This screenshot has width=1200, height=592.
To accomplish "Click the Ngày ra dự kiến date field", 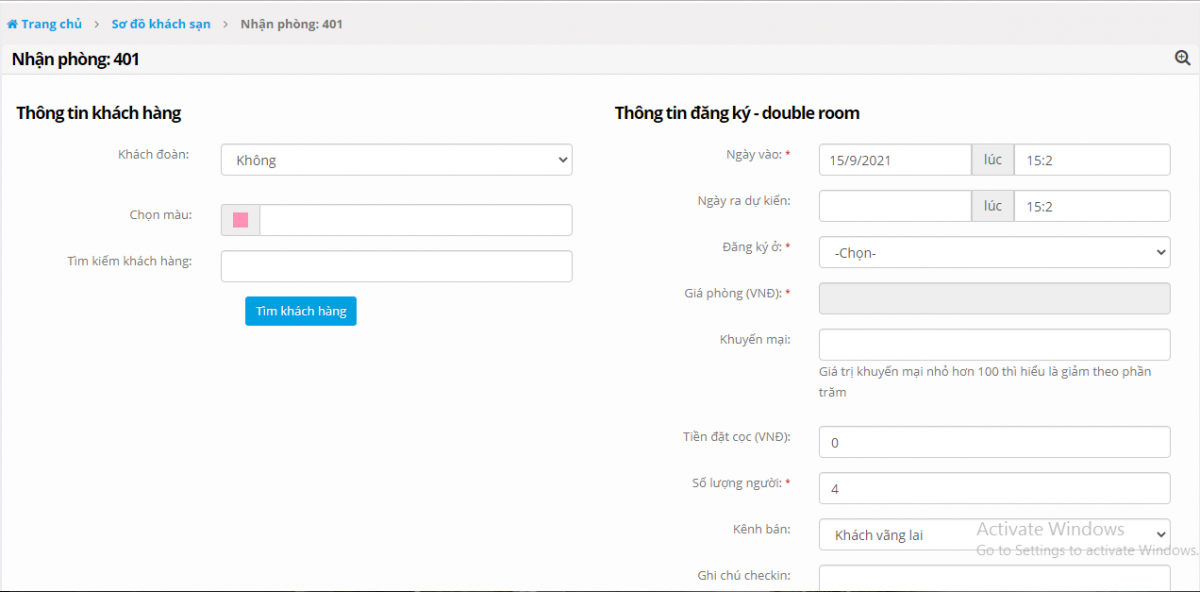I will click(894, 206).
